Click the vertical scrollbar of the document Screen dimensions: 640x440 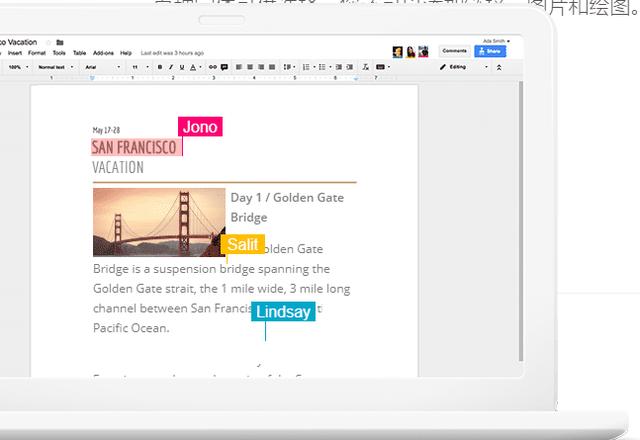[520, 220]
